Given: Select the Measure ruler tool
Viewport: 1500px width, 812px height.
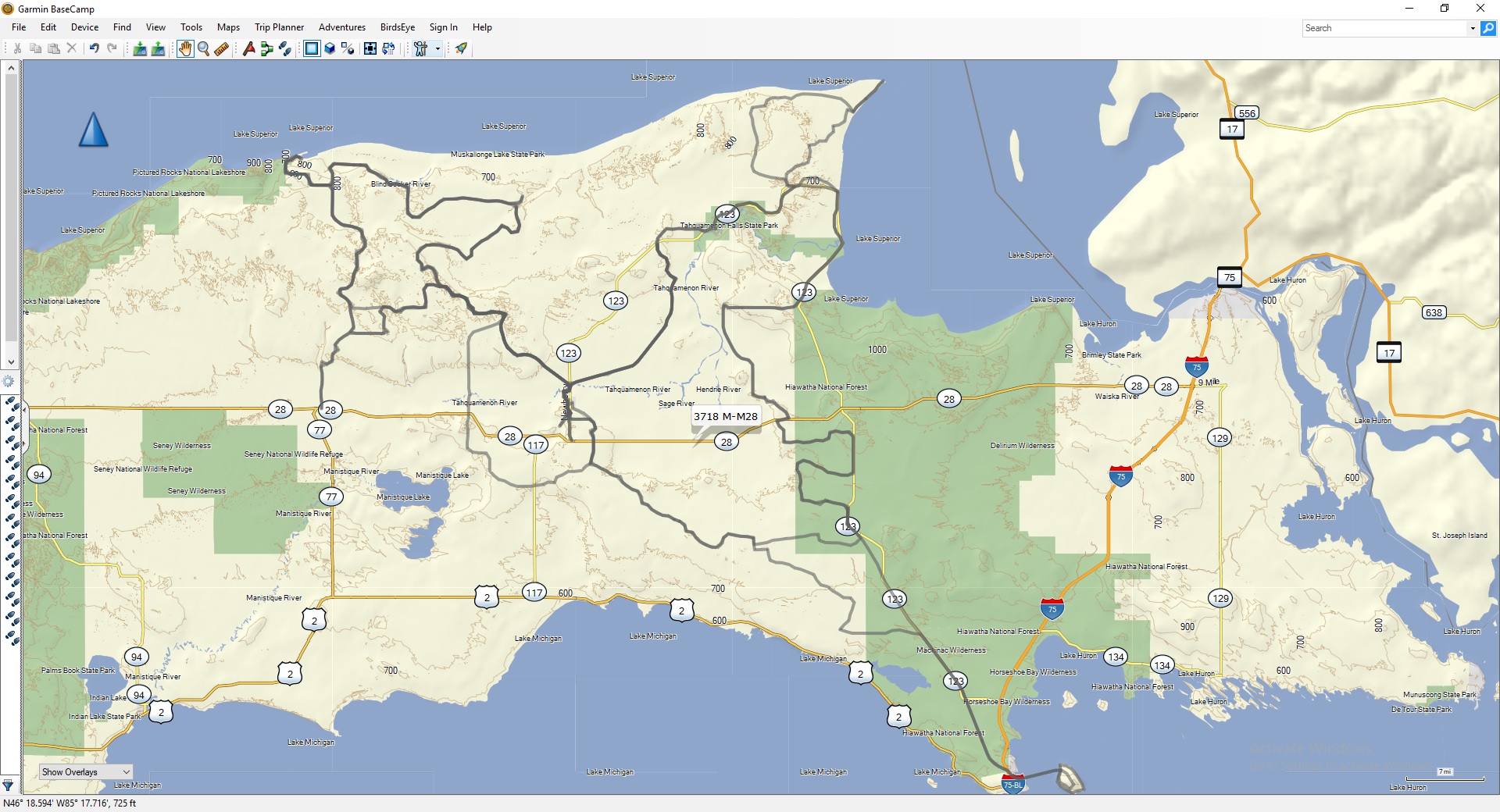Looking at the screenshot, I should 222,48.
